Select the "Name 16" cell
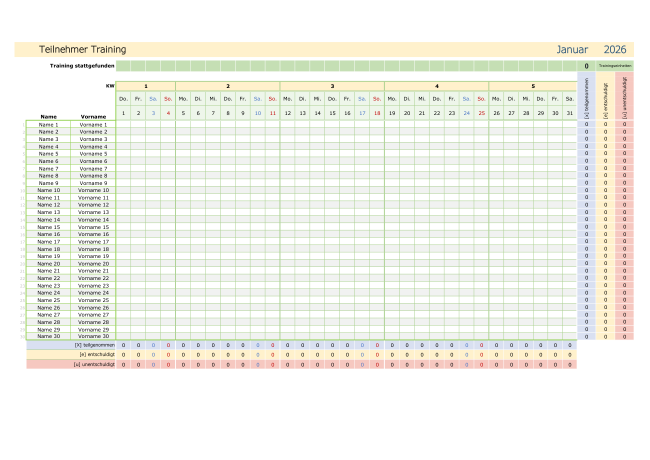This screenshot has width=650, height=460. coord(49,234)
